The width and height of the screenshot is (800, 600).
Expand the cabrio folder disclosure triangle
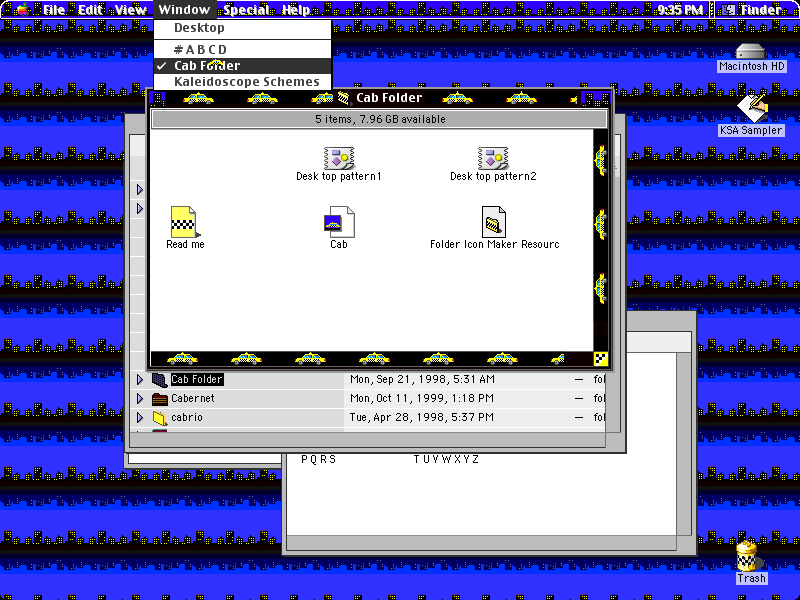[x=140, y=418]
